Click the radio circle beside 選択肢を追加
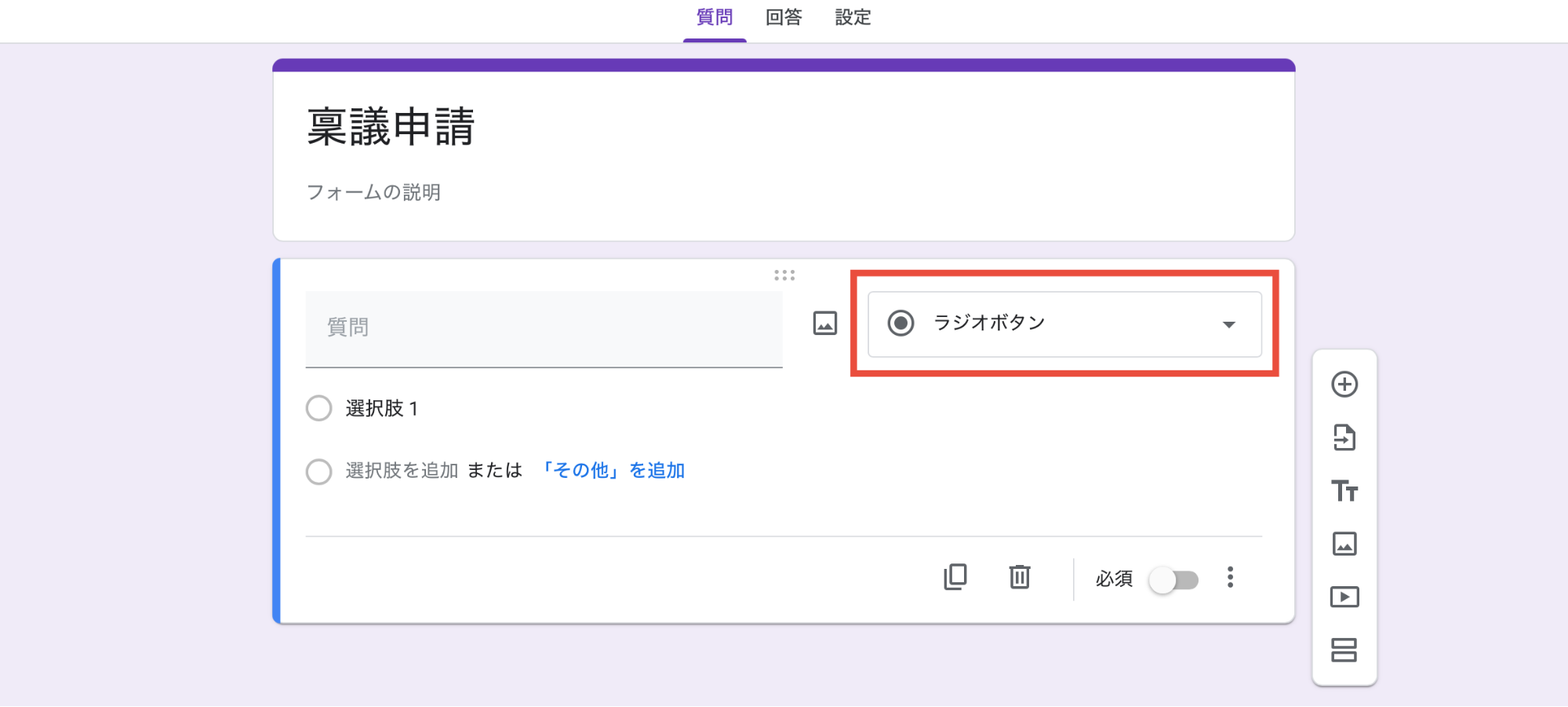Image resolution: width=1568 pixels, height=707 pixels. (319, 472)
